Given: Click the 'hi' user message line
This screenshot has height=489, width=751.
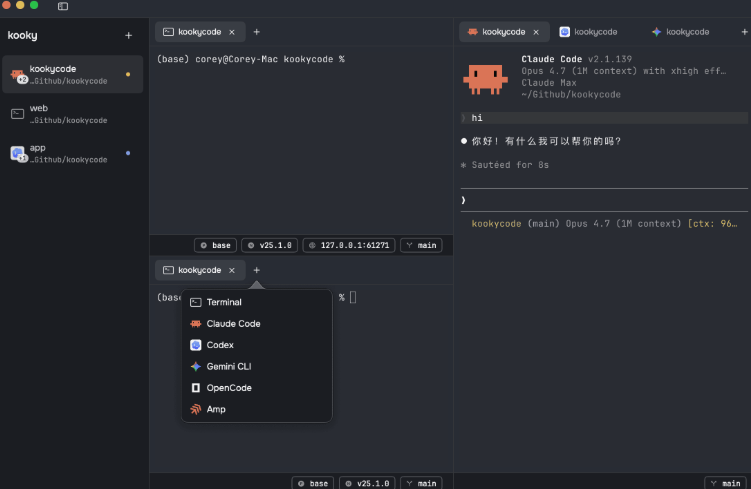Looking at the screenshot, I should (x=604, y=118).
